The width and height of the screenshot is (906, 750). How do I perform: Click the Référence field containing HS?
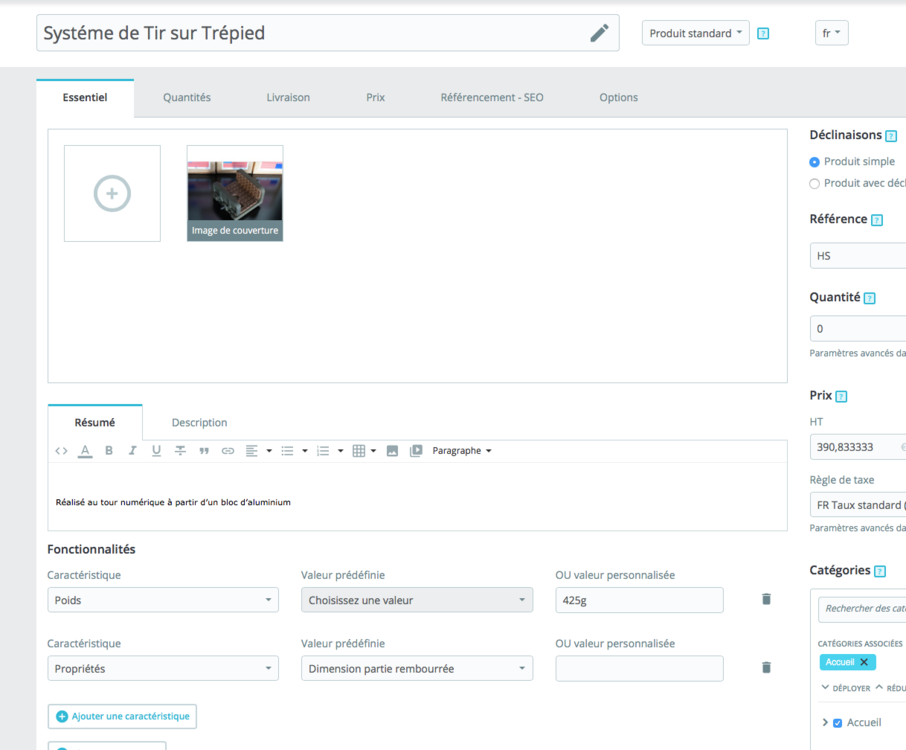coord(858,256)
